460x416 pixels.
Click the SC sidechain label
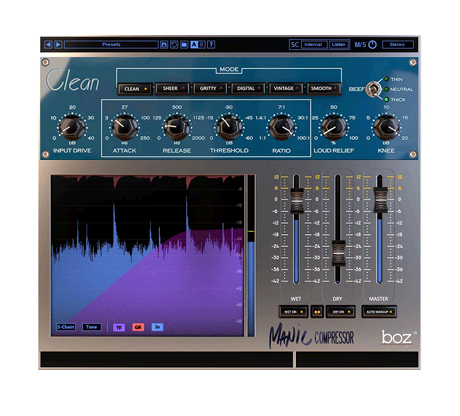tap(295, 44)
